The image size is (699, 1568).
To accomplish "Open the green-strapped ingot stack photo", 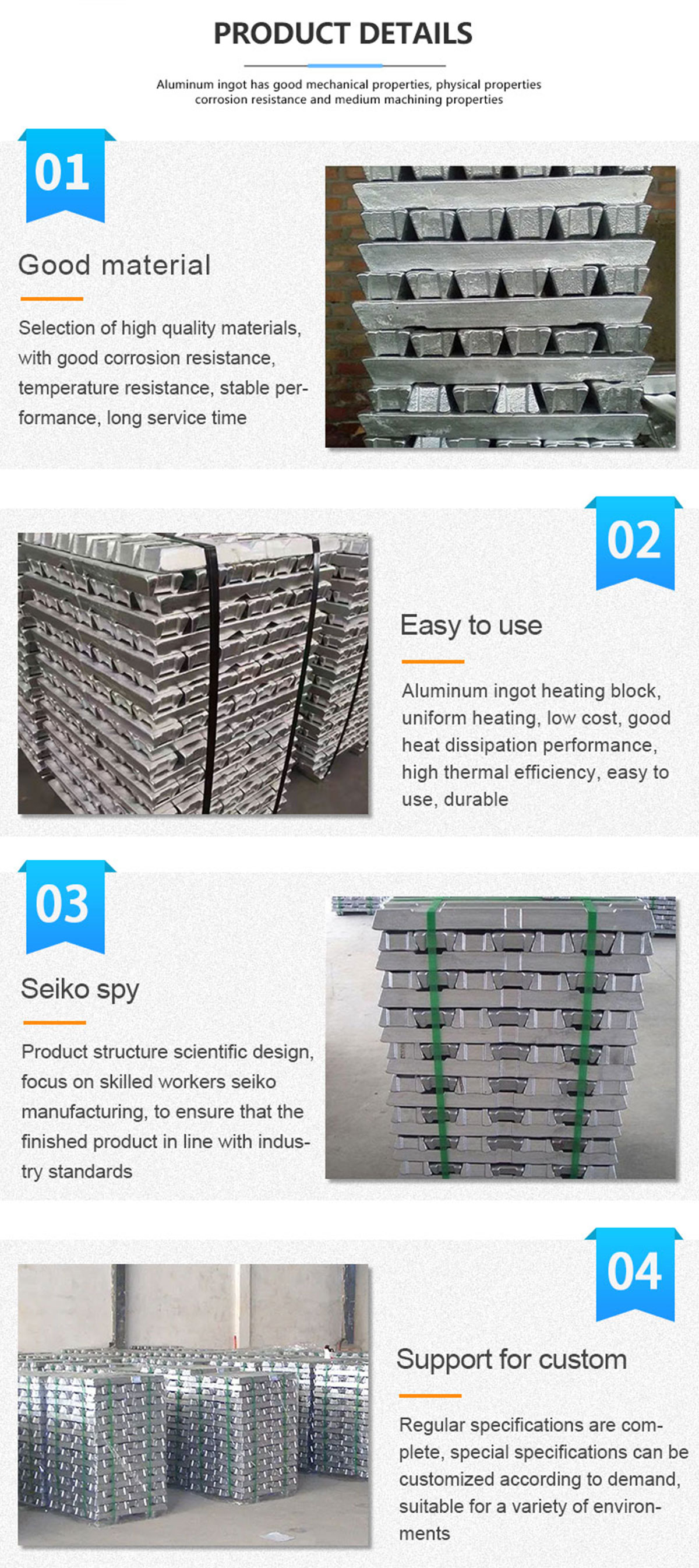I will (x=500, y=1037).
